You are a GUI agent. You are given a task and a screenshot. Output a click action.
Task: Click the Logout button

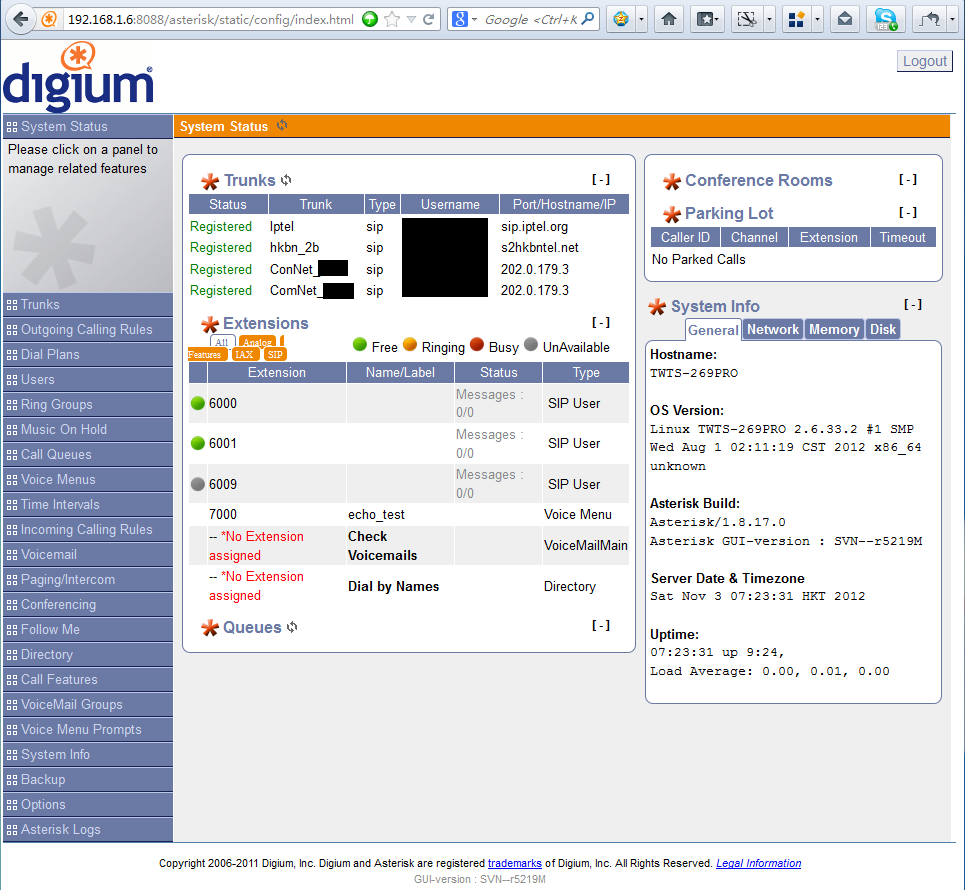point(924,61)
